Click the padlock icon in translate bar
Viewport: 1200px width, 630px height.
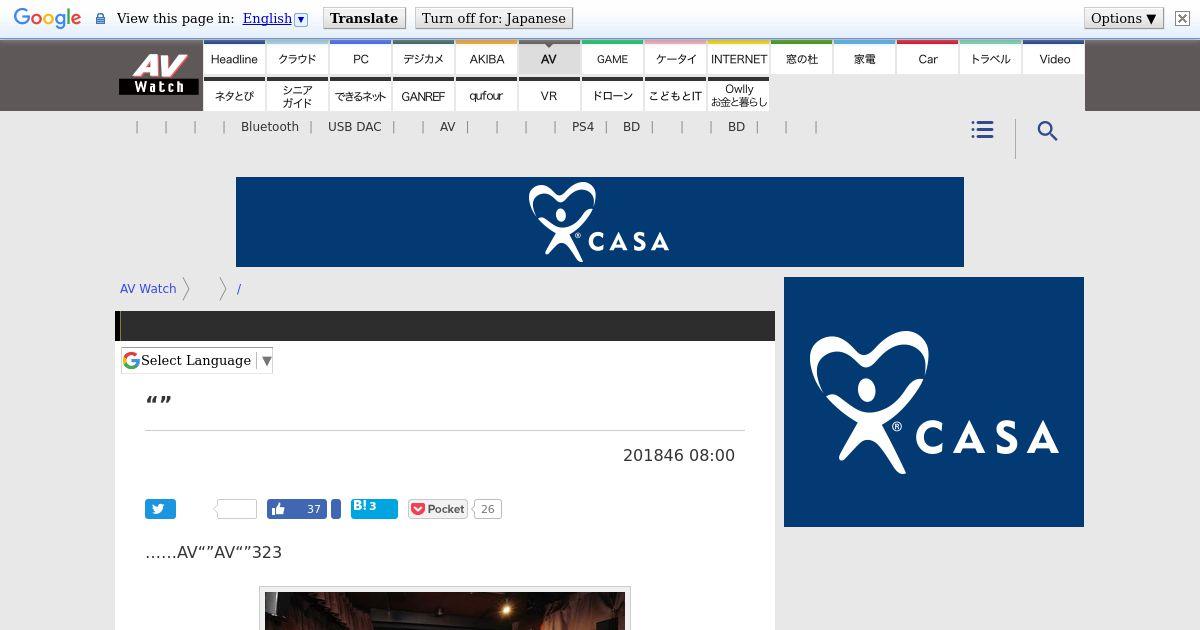pos(100,19)
